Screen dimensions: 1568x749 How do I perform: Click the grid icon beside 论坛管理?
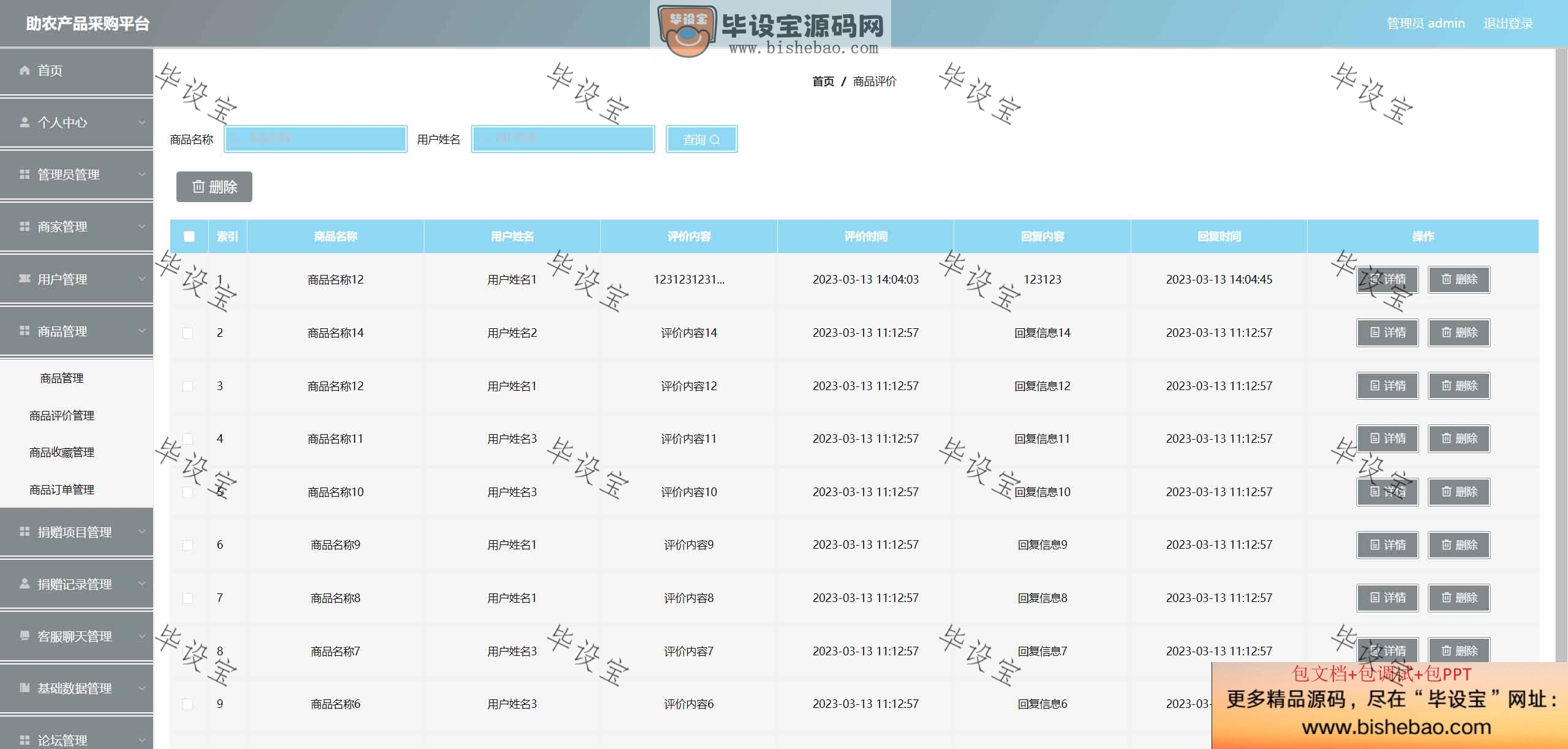[24, 740]
